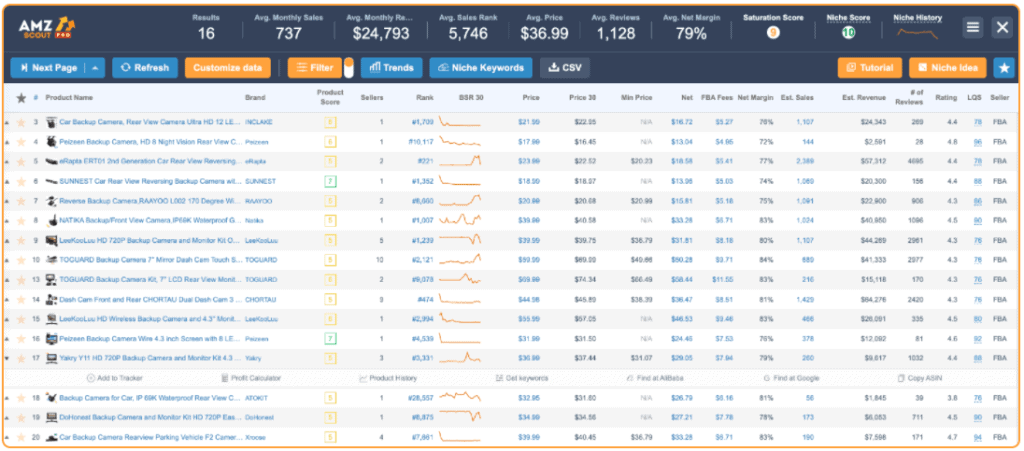Click the BSR 30 sparkline for rank #221
The width and height of the screenshot is (1024, 451).
click(x=460, y=161)
